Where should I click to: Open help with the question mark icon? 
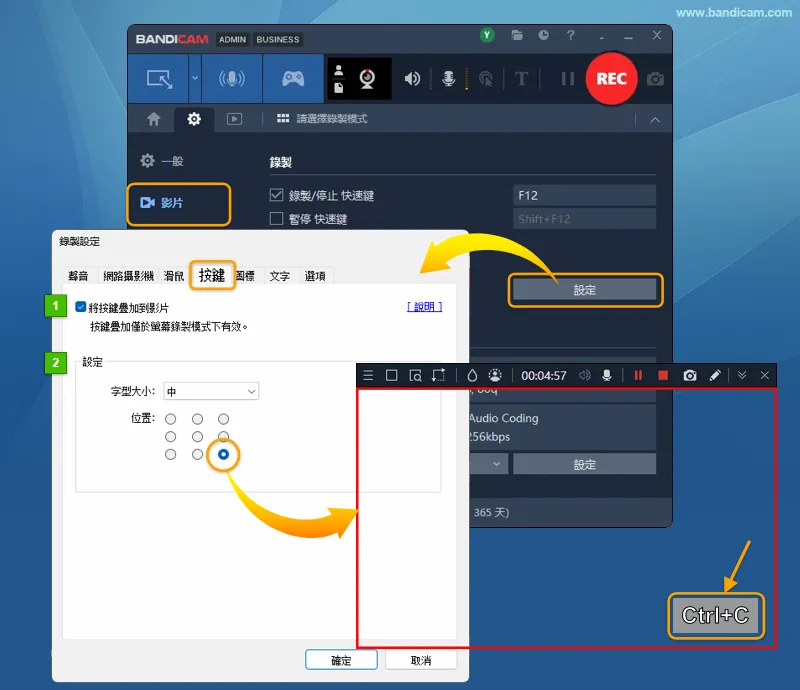(570, 35)
